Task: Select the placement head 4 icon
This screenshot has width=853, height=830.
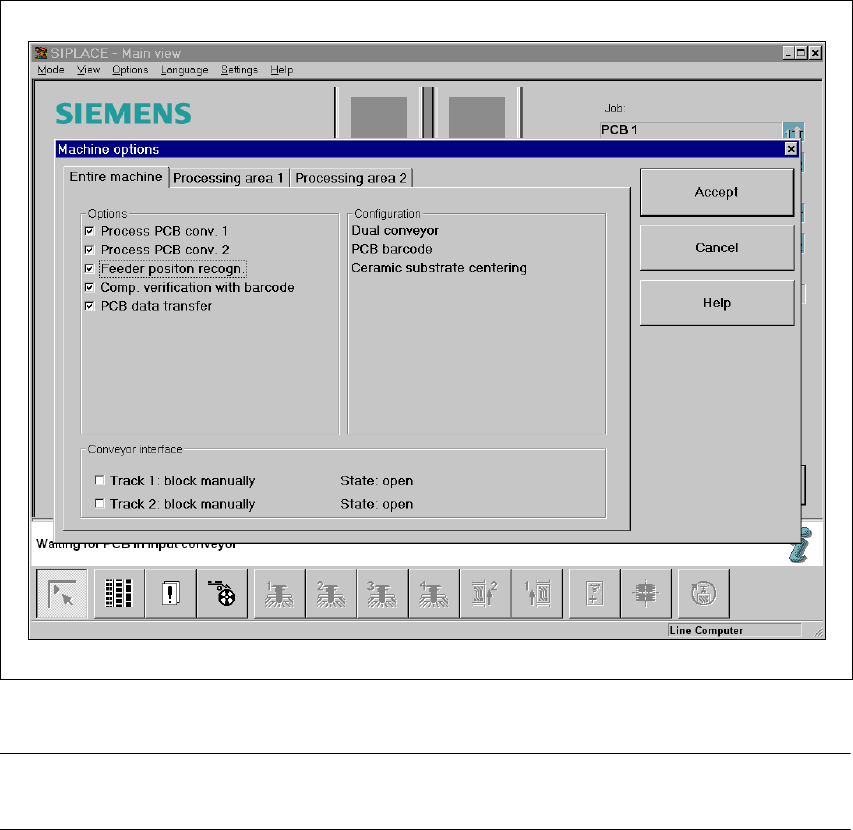Action: [434, 593]
